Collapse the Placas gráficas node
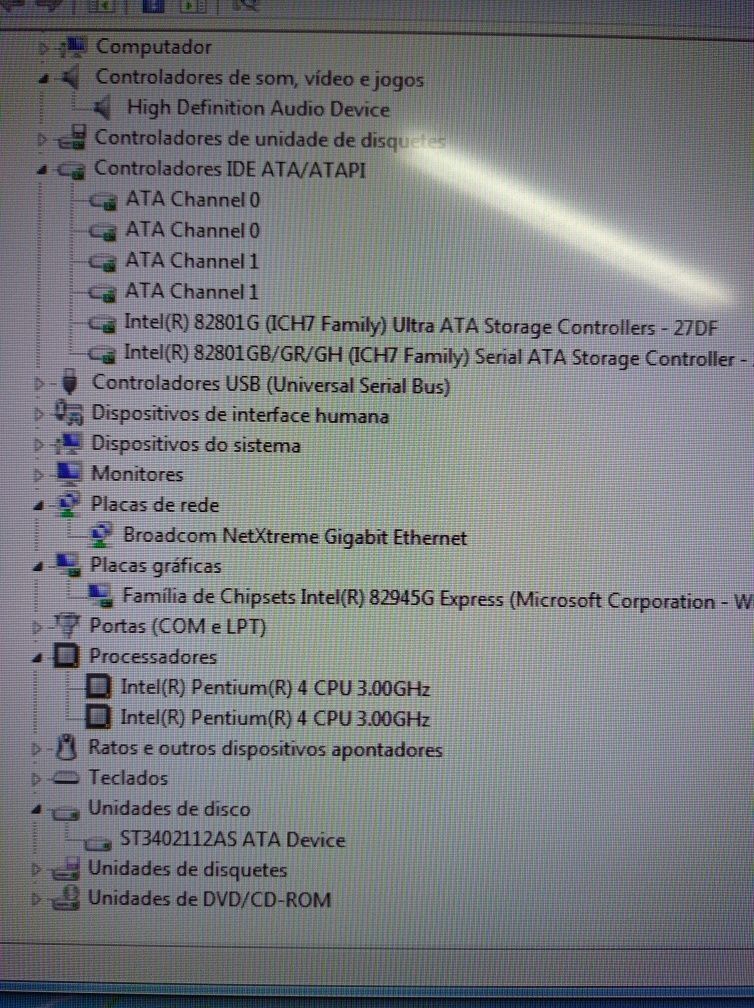The height and width of the screenshot is (1008, 754). pyautogui.click(x=39, y=567)
